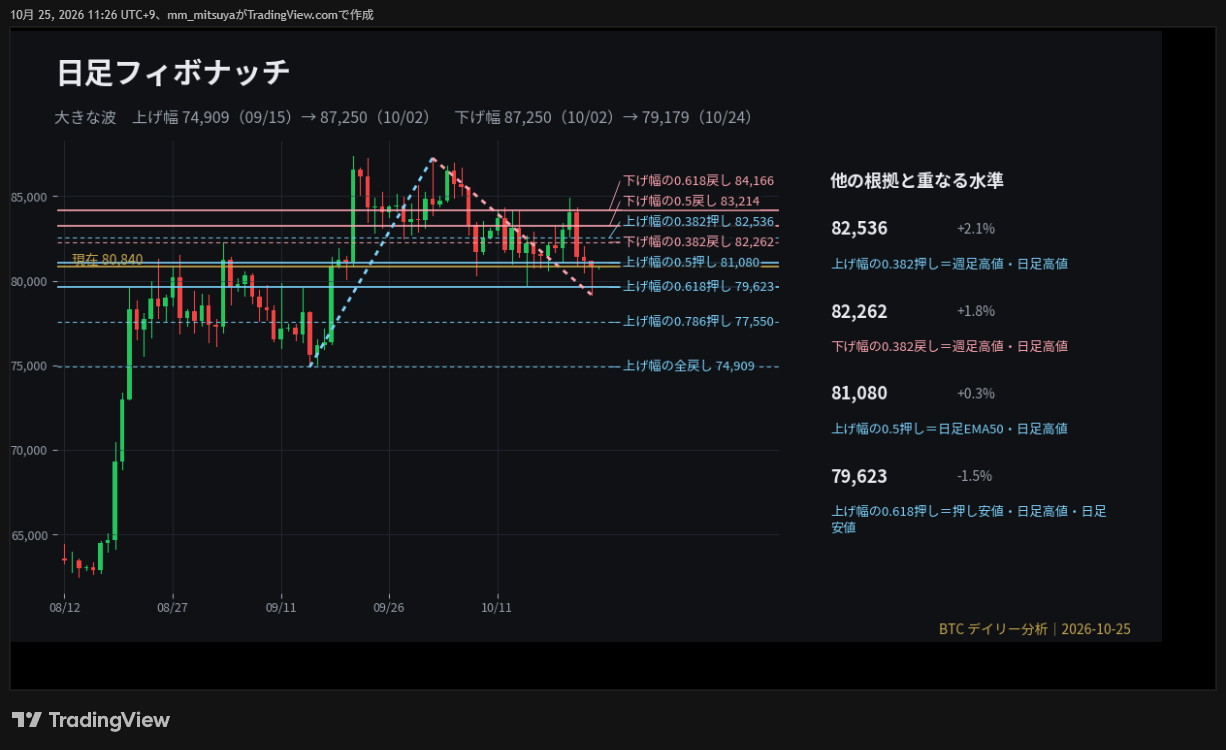The image size is (1226, 750).
Task: Click the chart title 日足フィボナッチ
Action: click(174, 73)
